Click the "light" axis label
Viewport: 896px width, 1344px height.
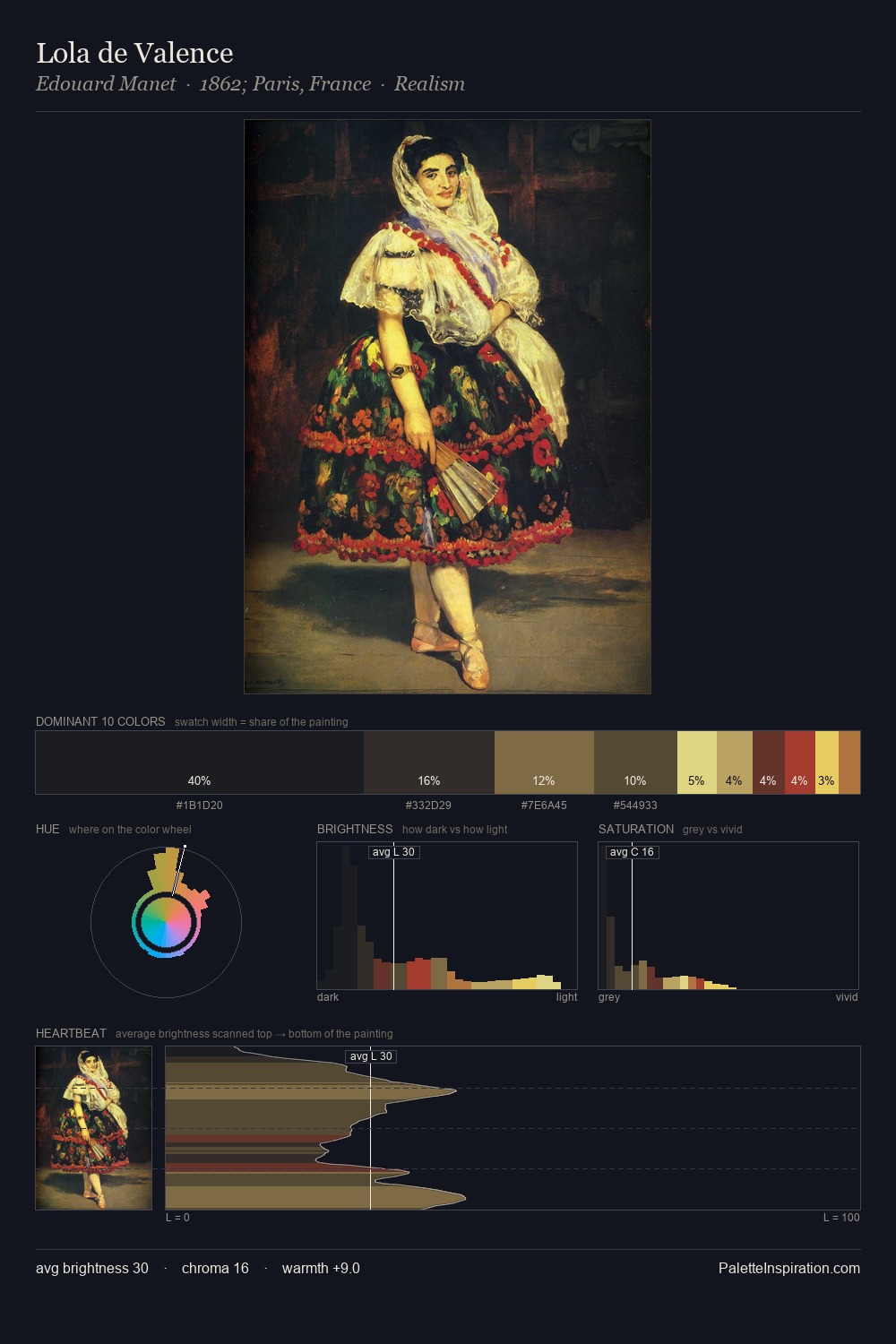click(x=566, y=997)
